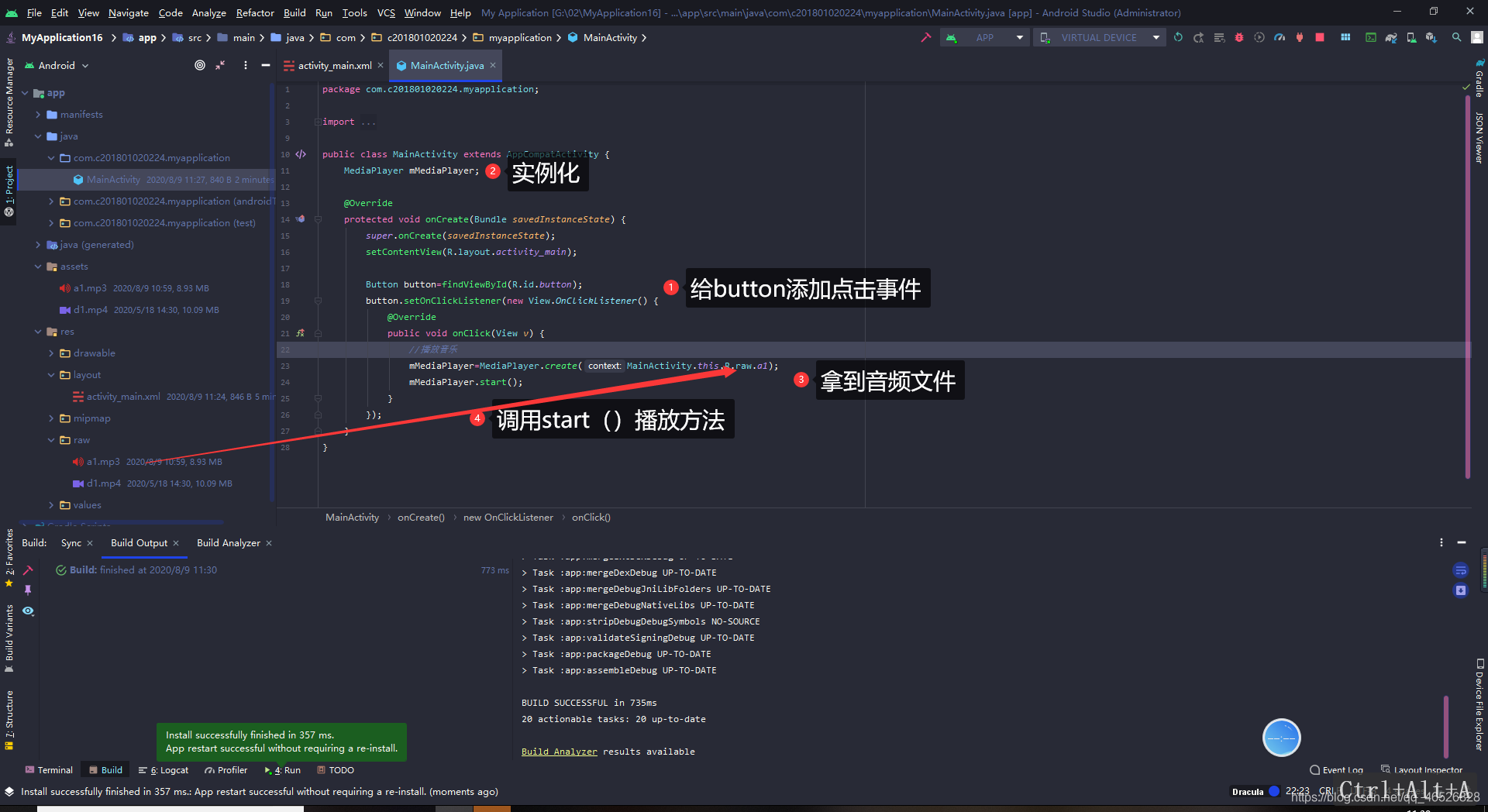Screen dimensions: 1488x812
Task: Open Build panel three-dot options menu
Action: point(1441,542)
